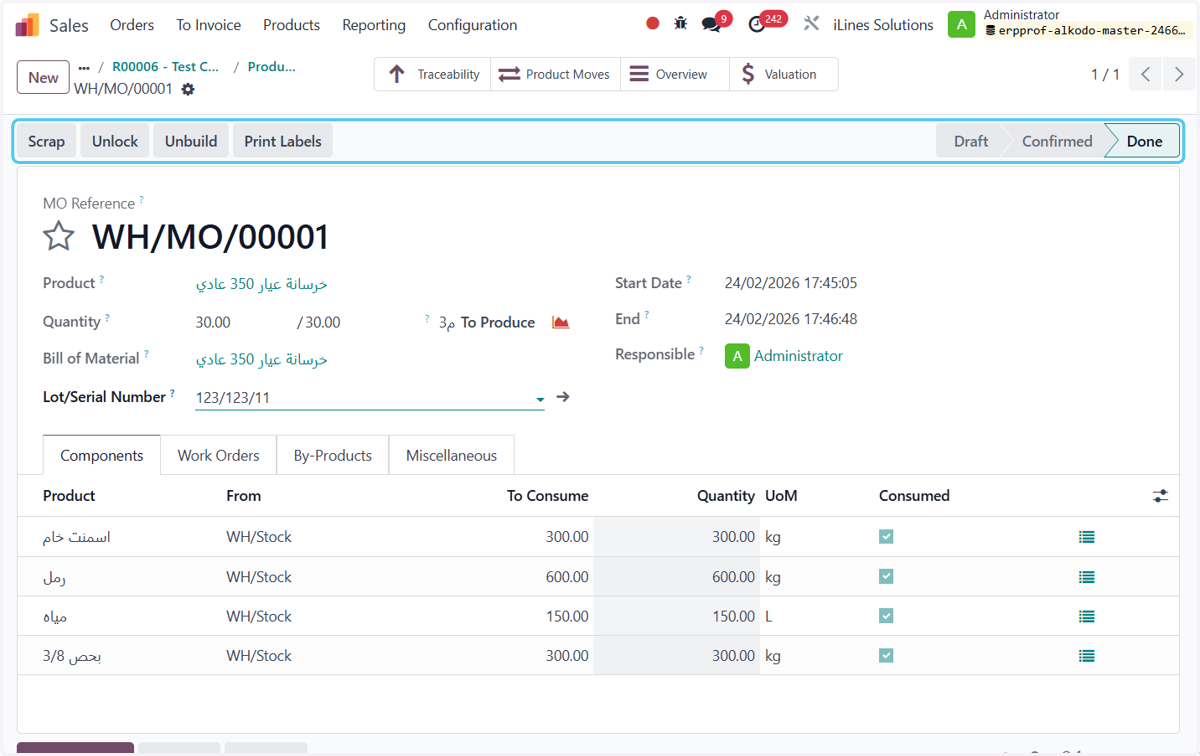Image resolution: width=1200 pixels, height=756 pixels.
Task: Click the red forecast chart icon near To Produce
Action: coord(561,322)
